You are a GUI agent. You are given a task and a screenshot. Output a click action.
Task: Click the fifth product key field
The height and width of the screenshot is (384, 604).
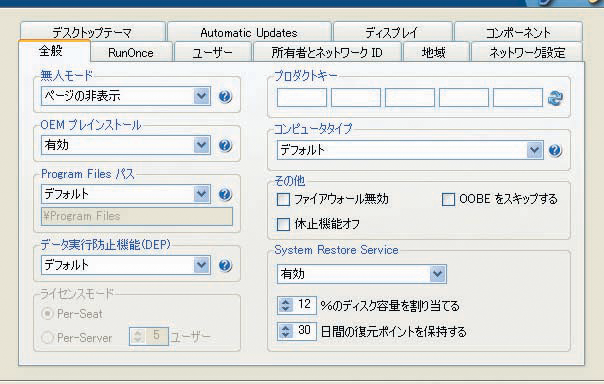518,97
